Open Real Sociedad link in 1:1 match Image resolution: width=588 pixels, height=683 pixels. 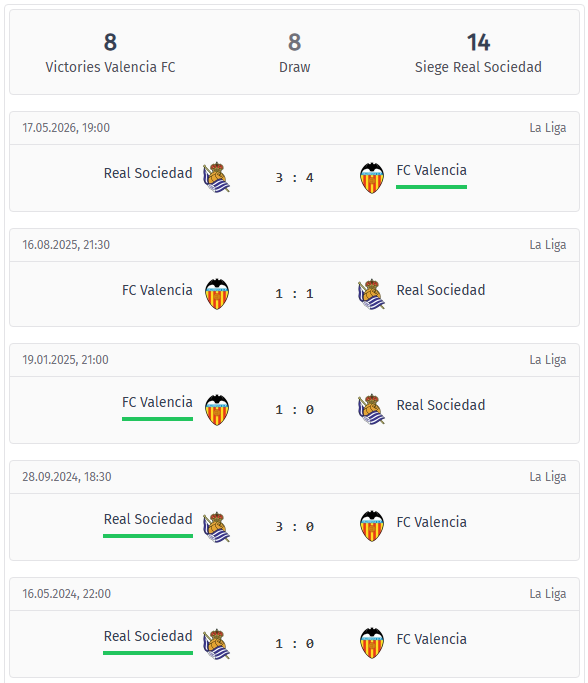(441, 290)
